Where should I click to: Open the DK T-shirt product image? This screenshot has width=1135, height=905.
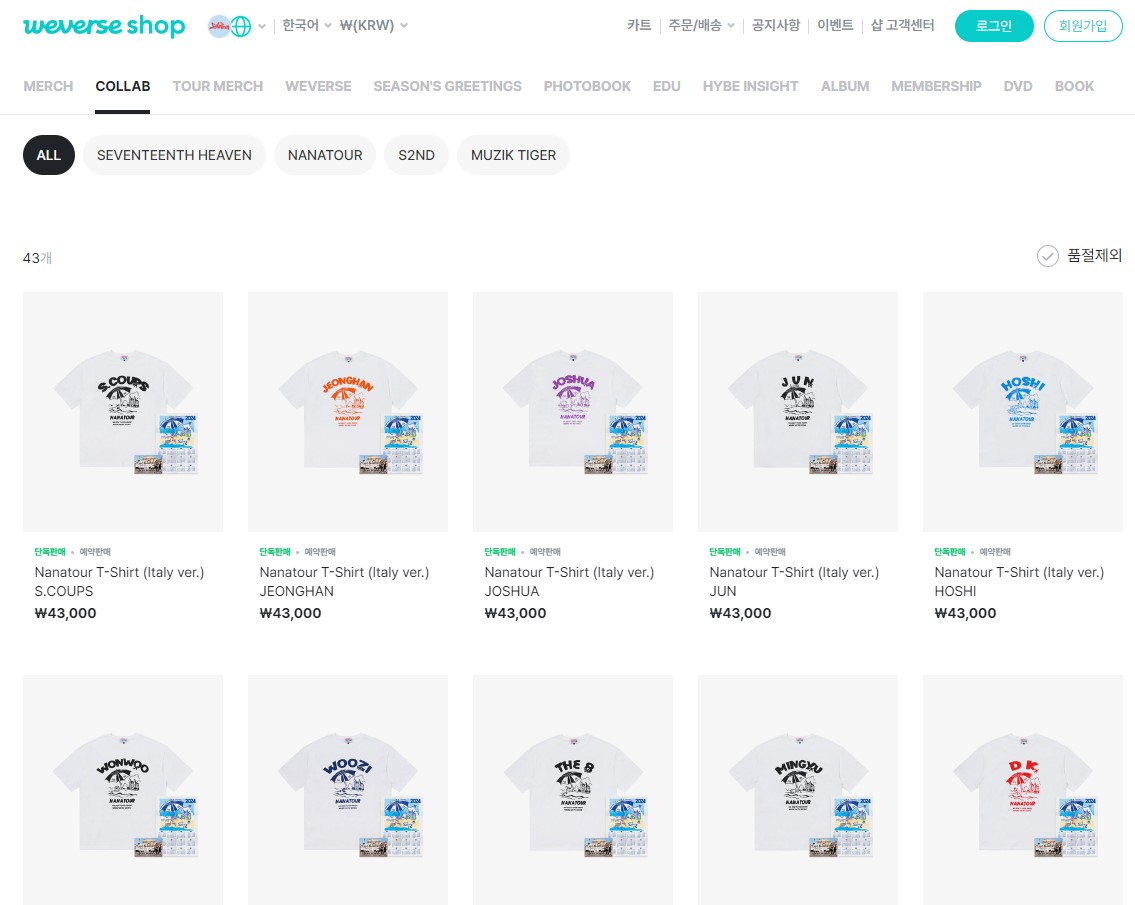tap(1023, 790)
